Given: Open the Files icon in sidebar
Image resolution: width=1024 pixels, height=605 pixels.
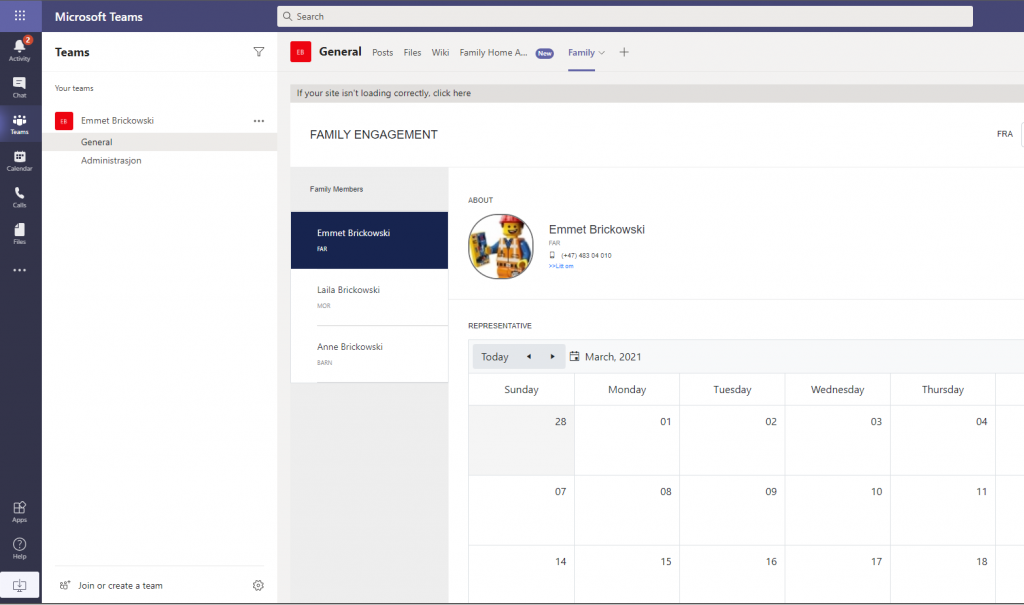Looking at the screenshot, I should pyautogui.click(x=20, y=234).
